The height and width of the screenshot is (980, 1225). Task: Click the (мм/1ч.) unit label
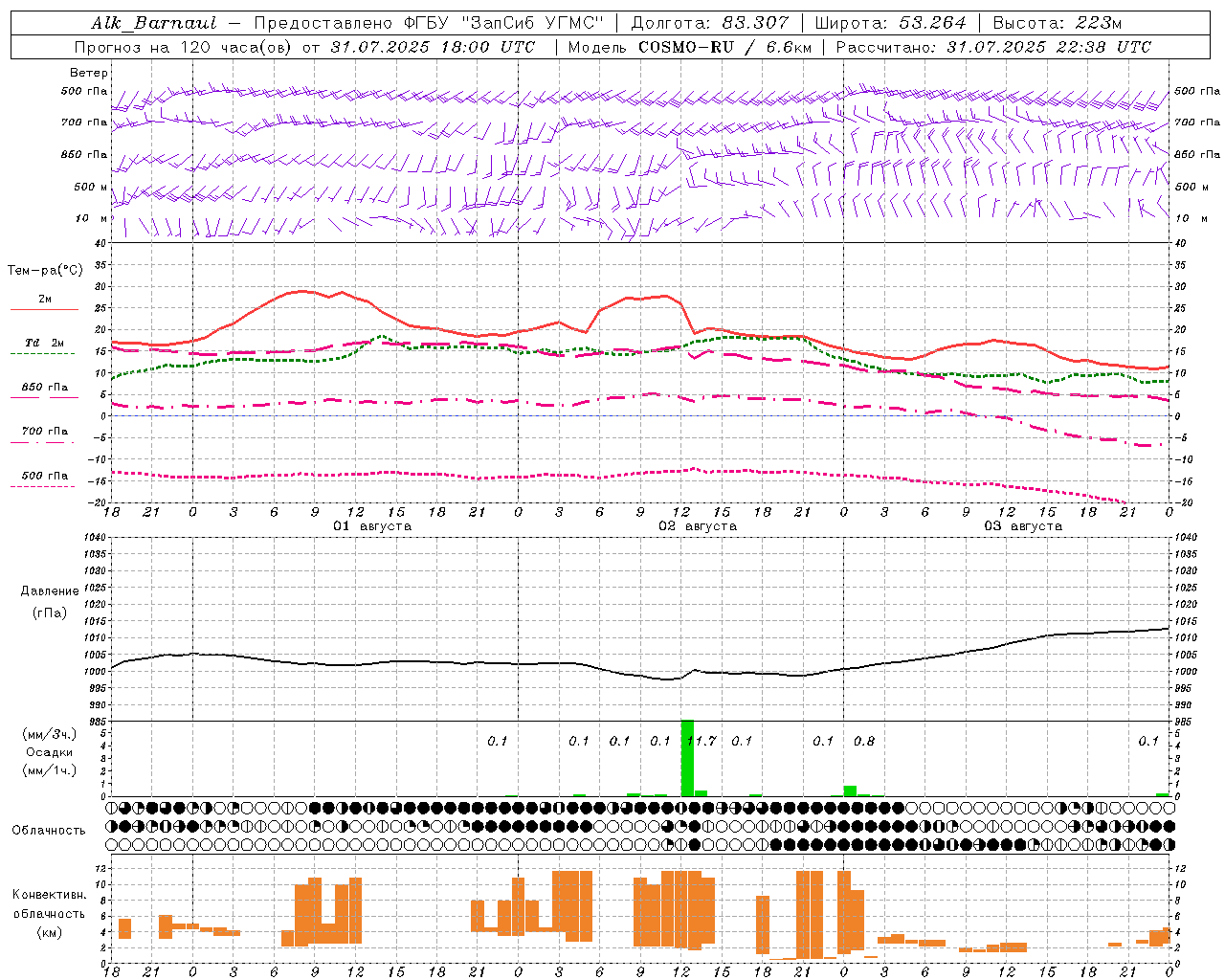point(49,770)
